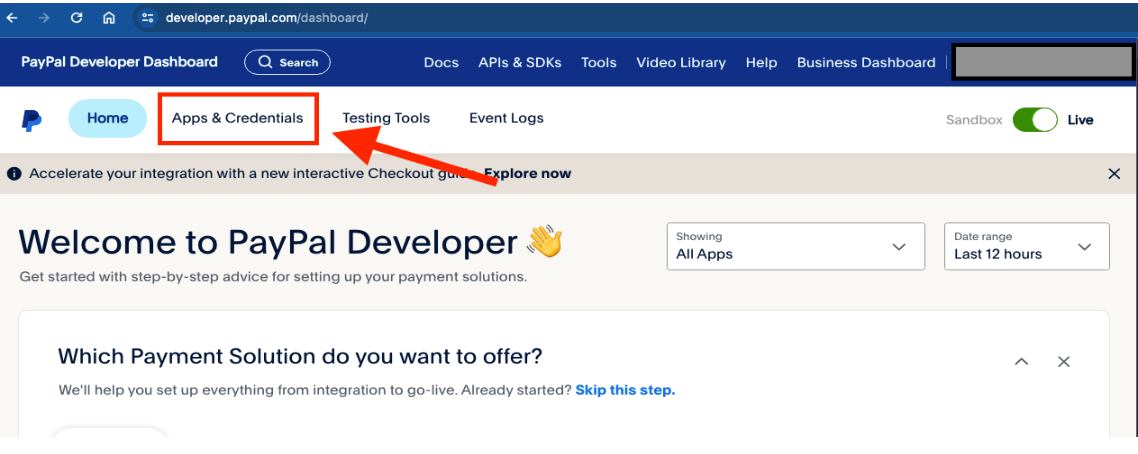1138x454 pixels.
Task: Reload the page with refresh icon
Action: click(76, 18)
